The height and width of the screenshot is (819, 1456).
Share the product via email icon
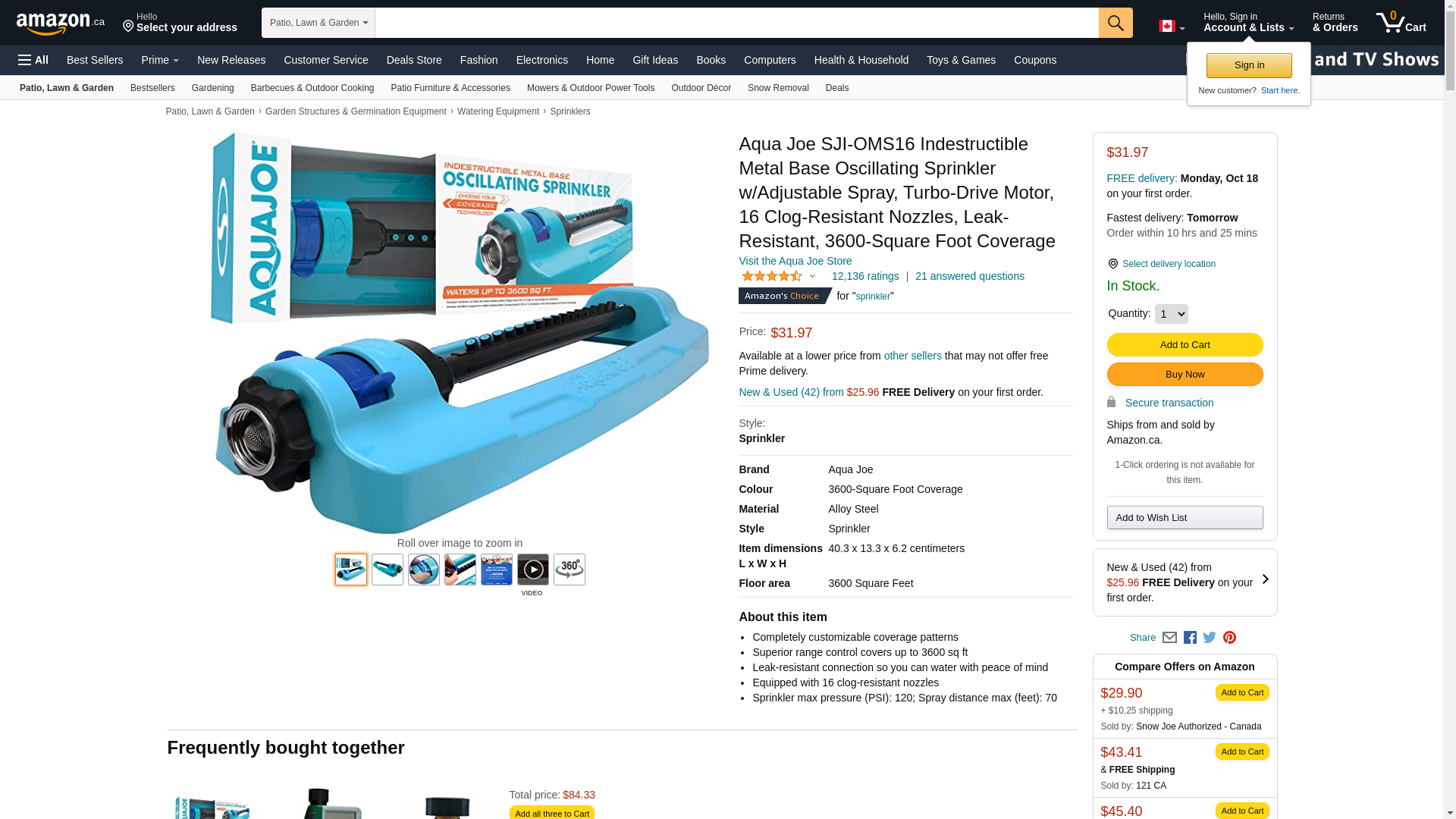(1169, 638)
